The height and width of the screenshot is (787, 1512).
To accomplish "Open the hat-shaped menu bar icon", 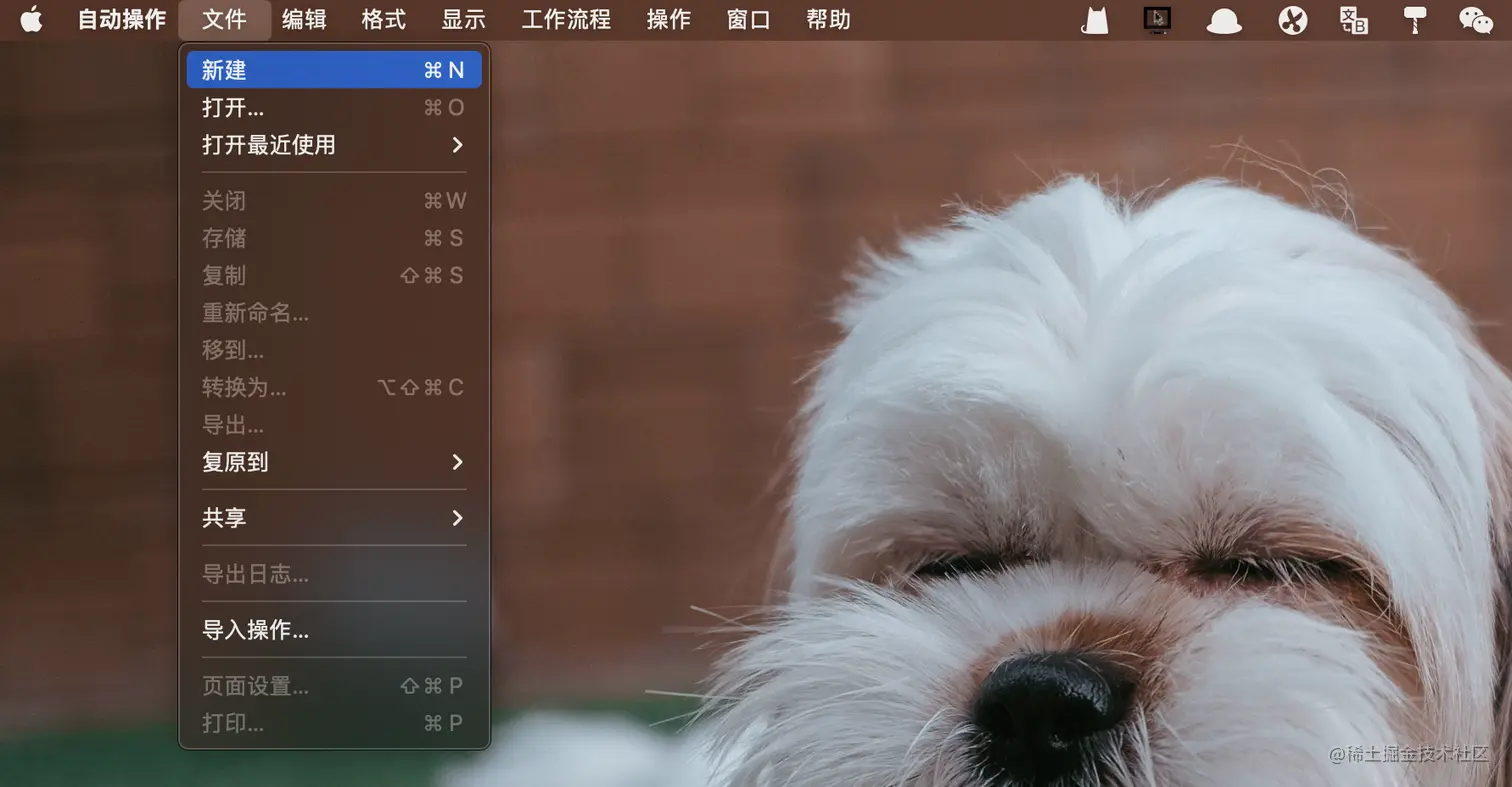I will click(x=1224, y=20).
